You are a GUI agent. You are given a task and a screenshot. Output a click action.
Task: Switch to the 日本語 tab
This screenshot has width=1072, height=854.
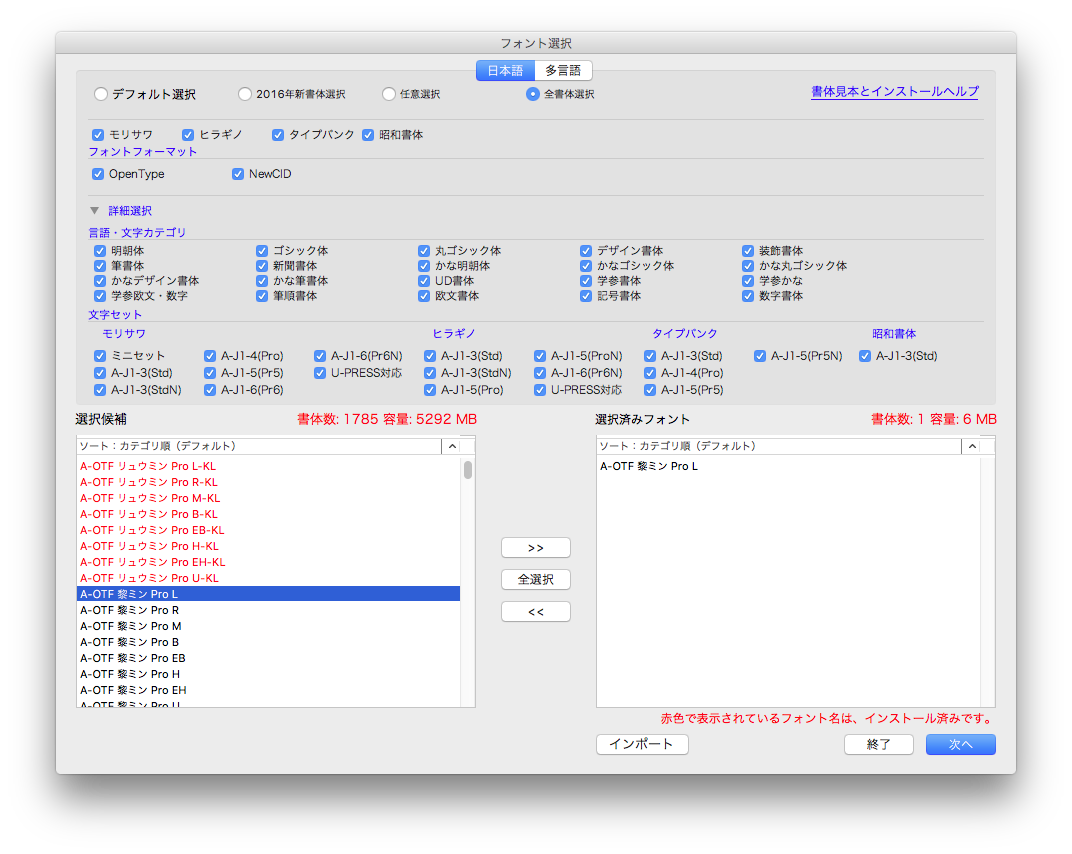click(x=505, y=70)
